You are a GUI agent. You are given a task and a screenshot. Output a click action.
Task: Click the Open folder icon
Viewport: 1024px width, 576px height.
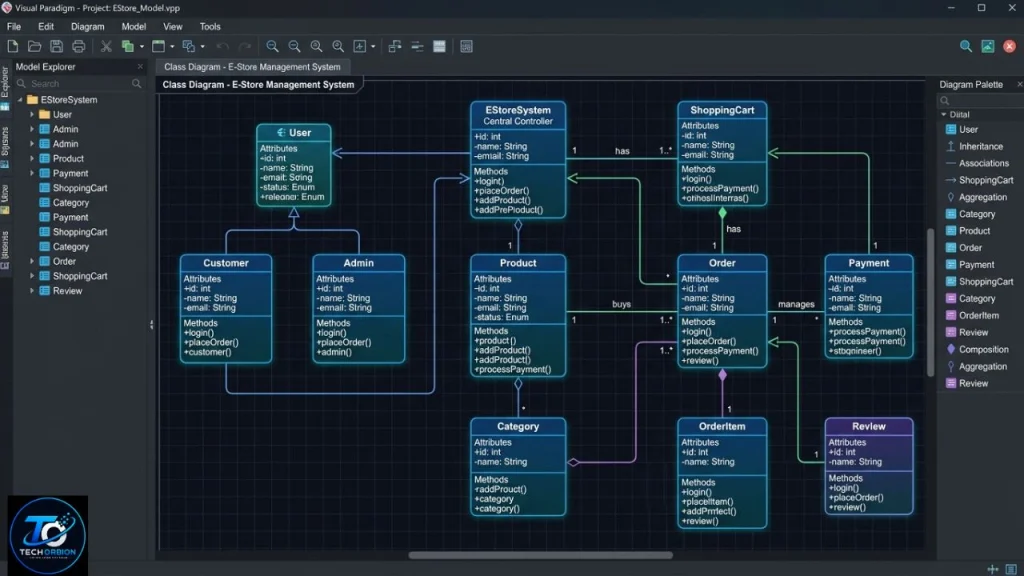tap(35, 46)
